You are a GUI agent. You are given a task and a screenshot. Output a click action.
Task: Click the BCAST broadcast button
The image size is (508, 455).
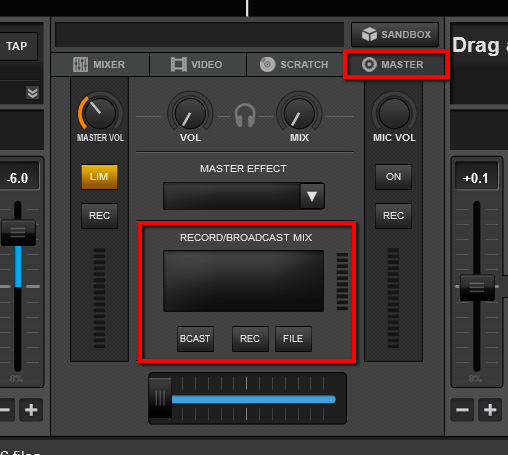195,339
